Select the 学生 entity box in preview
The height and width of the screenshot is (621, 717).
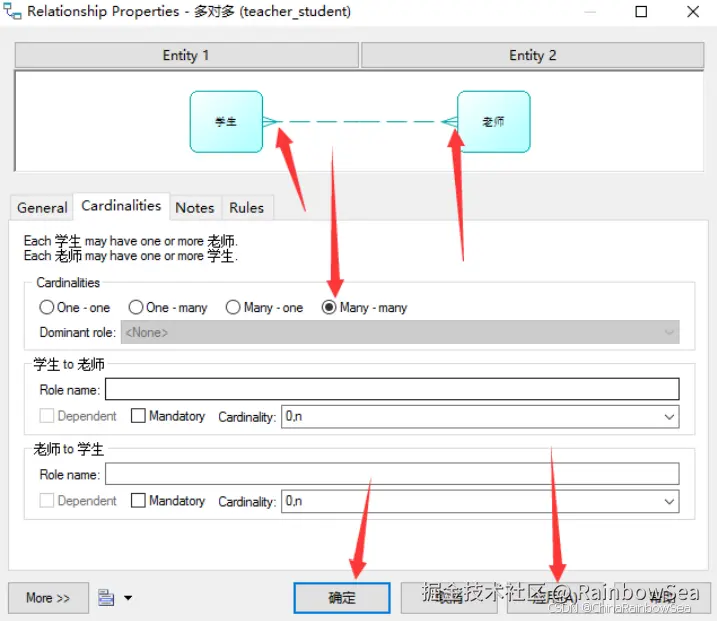tap(226, 122)
